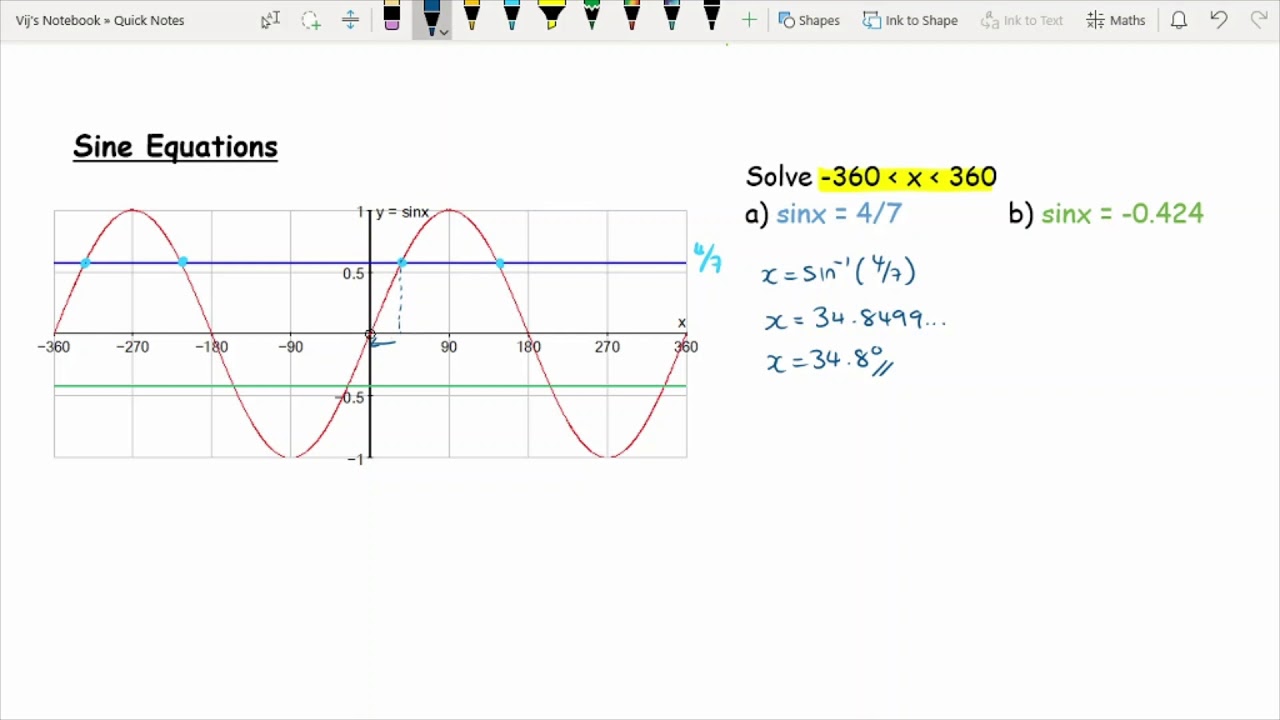Click the Ink to Text button
The height and width of the screenshot is (720, 1280).
pos(1022,20)
